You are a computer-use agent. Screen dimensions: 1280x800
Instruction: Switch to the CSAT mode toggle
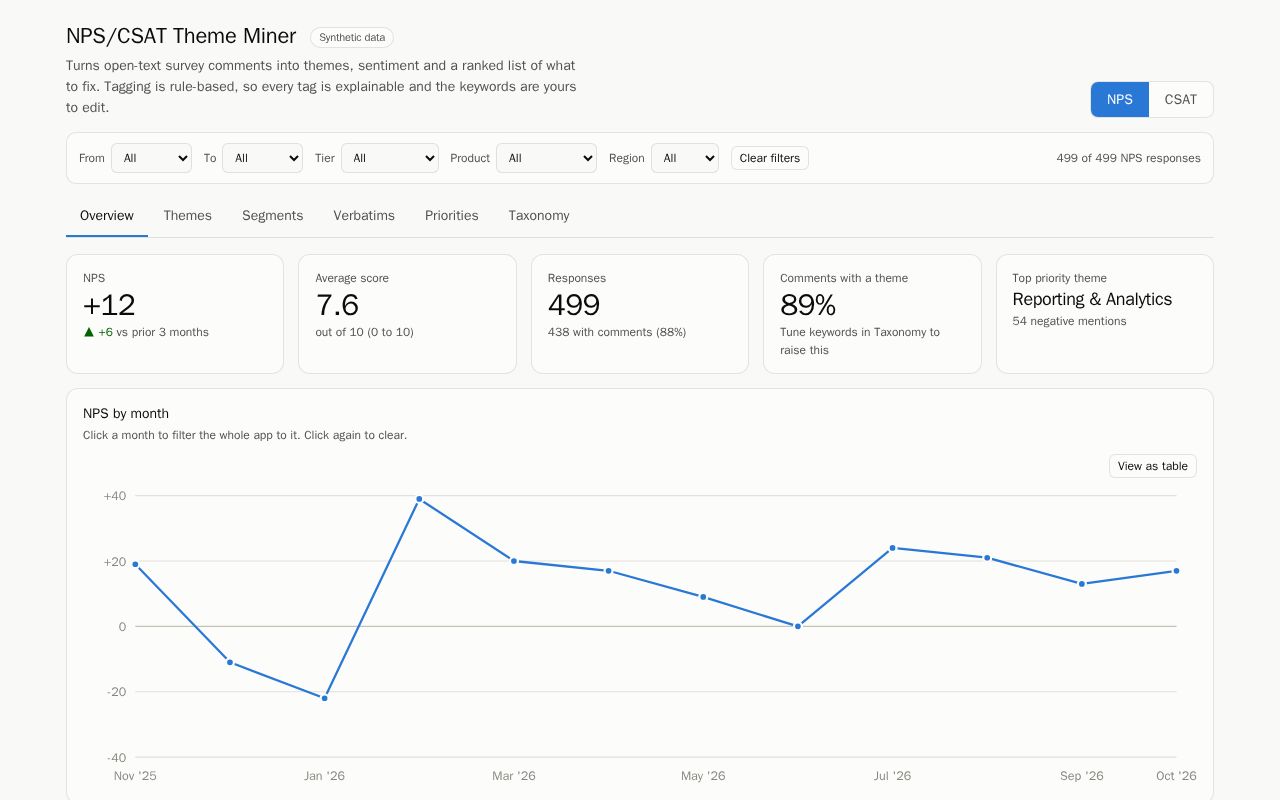1181,99
